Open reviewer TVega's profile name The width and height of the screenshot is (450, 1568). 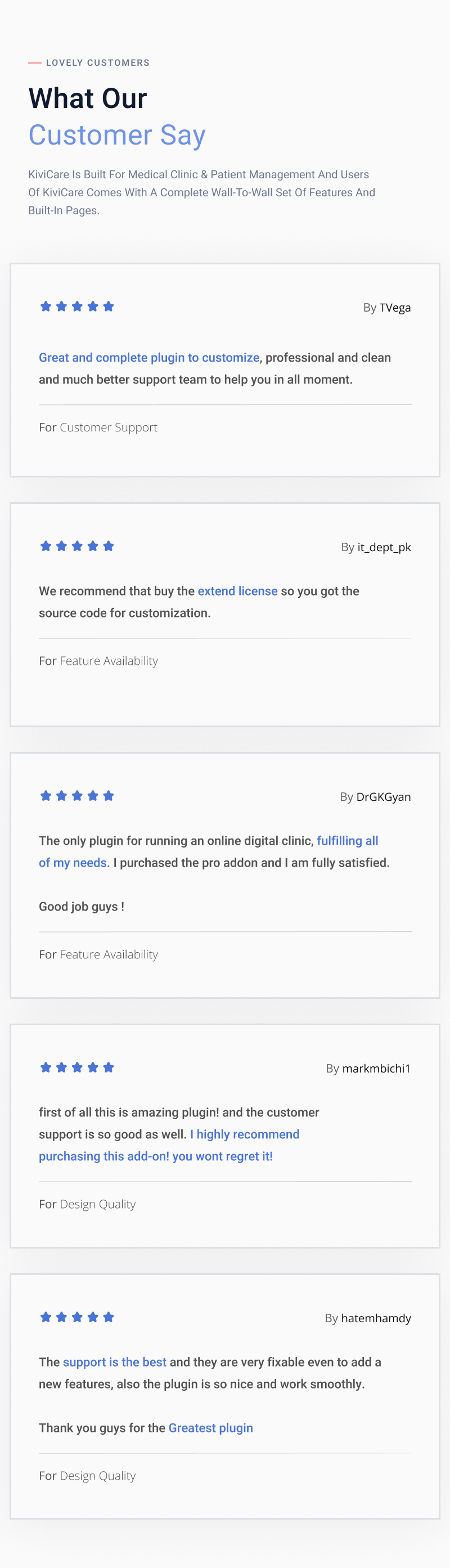click(394, 308)
